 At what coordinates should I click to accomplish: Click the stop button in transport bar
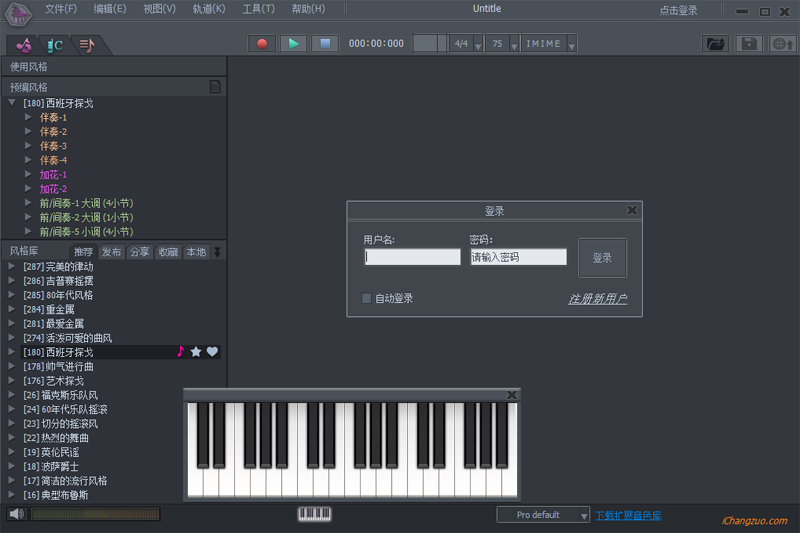click(323, 44)
